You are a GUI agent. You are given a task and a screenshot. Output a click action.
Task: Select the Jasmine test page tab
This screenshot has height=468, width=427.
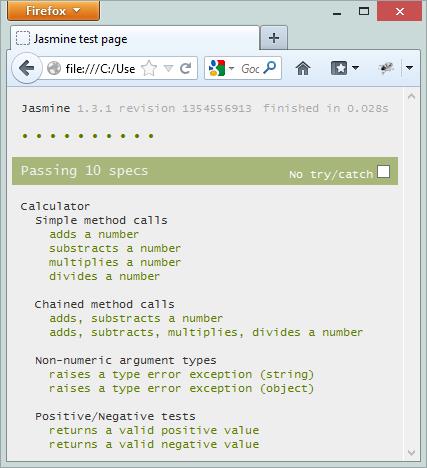tap(135, 39)
